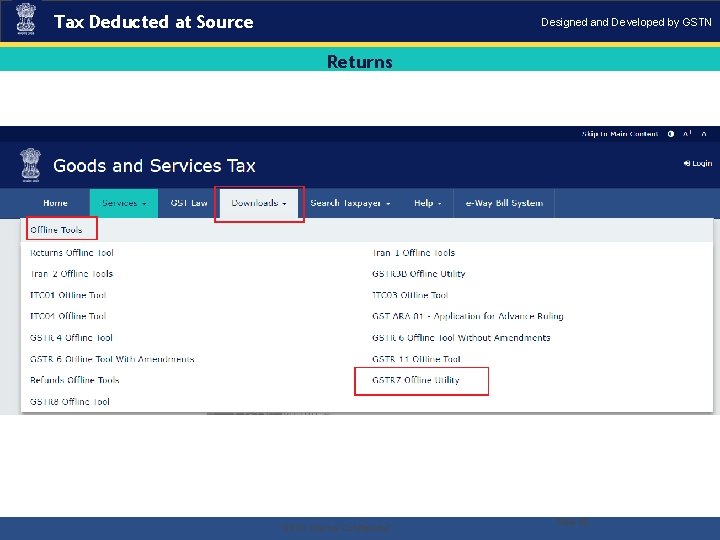Open the GST Law menu item
Viewport: 720px width, 540px height.
click(x=189, y=203)
